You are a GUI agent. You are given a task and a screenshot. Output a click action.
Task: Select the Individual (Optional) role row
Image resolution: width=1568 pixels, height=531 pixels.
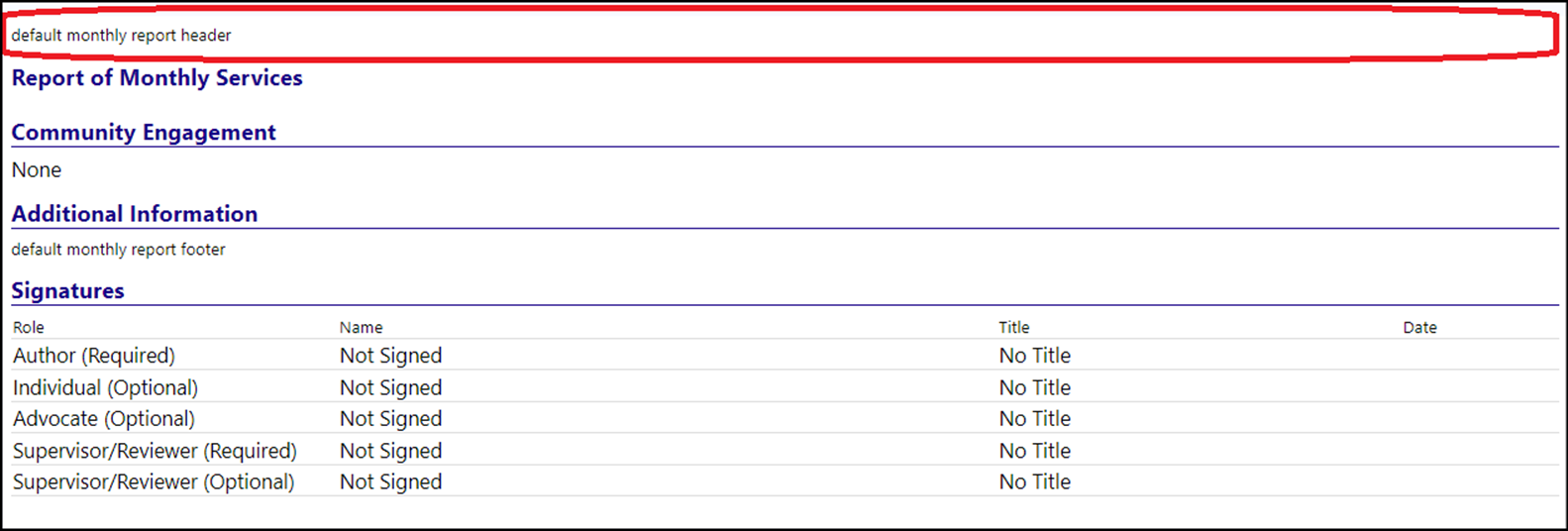[x=784, y=387]
